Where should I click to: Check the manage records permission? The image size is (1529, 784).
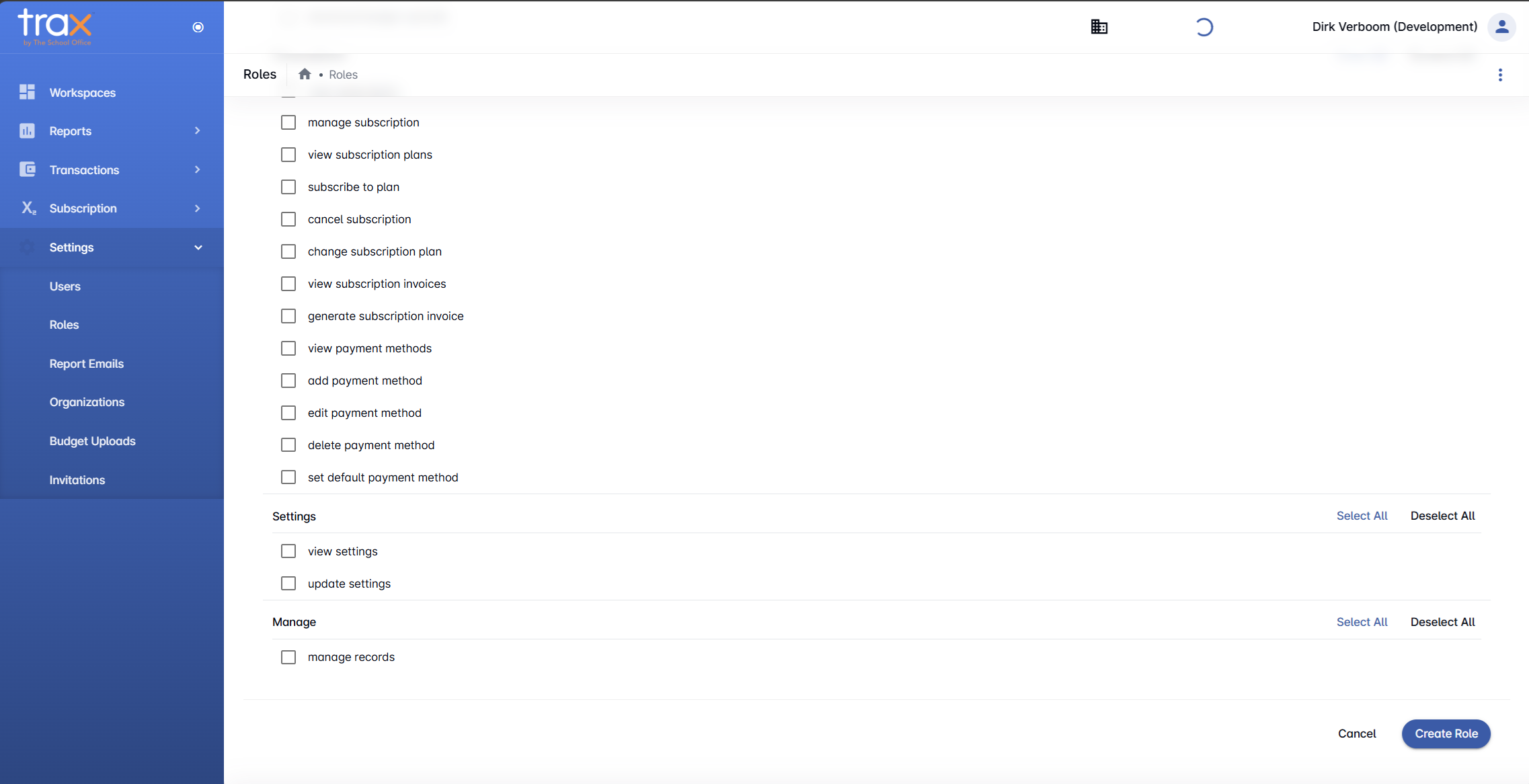[x=288, y=657]
